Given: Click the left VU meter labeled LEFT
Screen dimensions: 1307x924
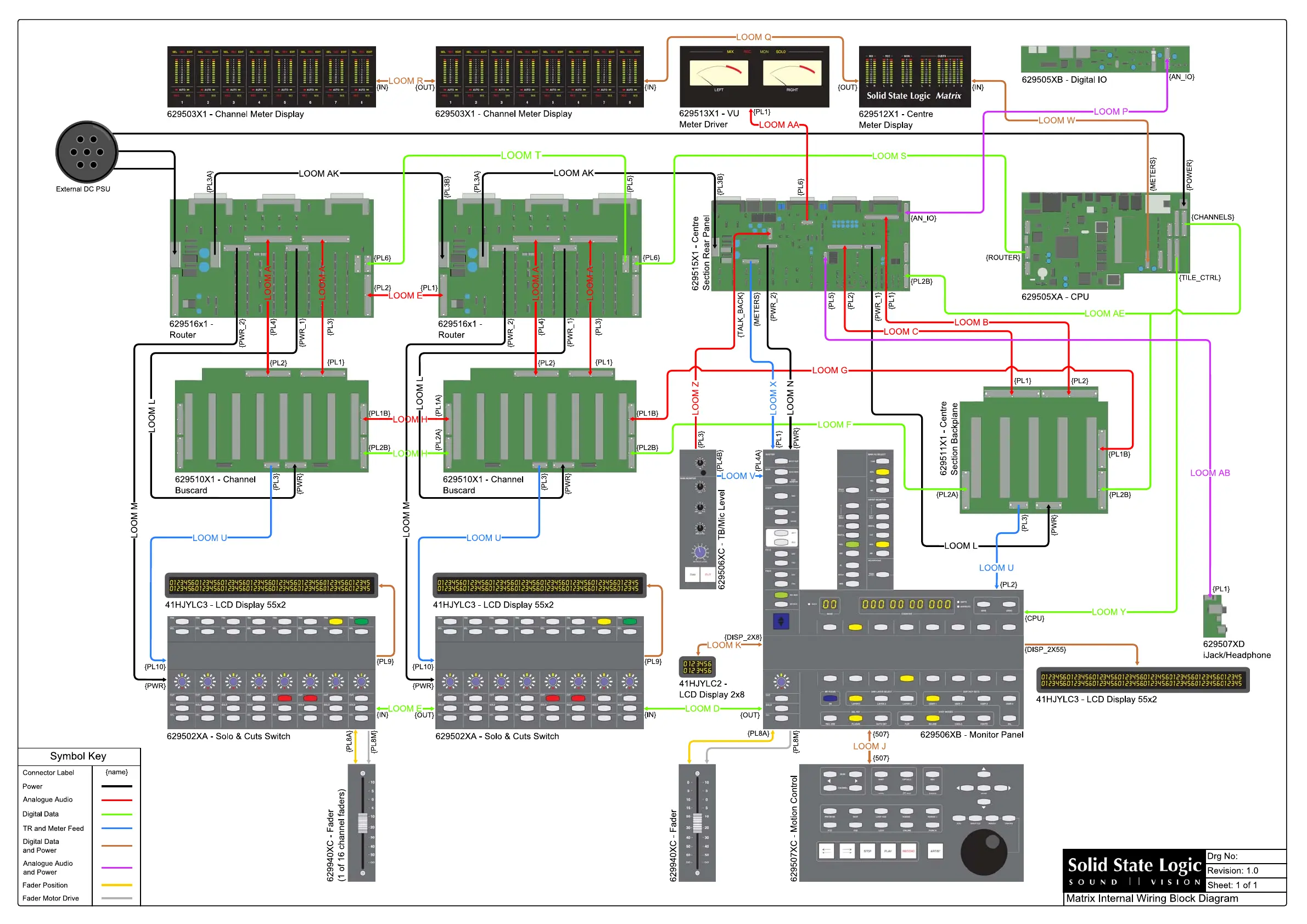Looking at the screenshot, I should click(719, 74).
